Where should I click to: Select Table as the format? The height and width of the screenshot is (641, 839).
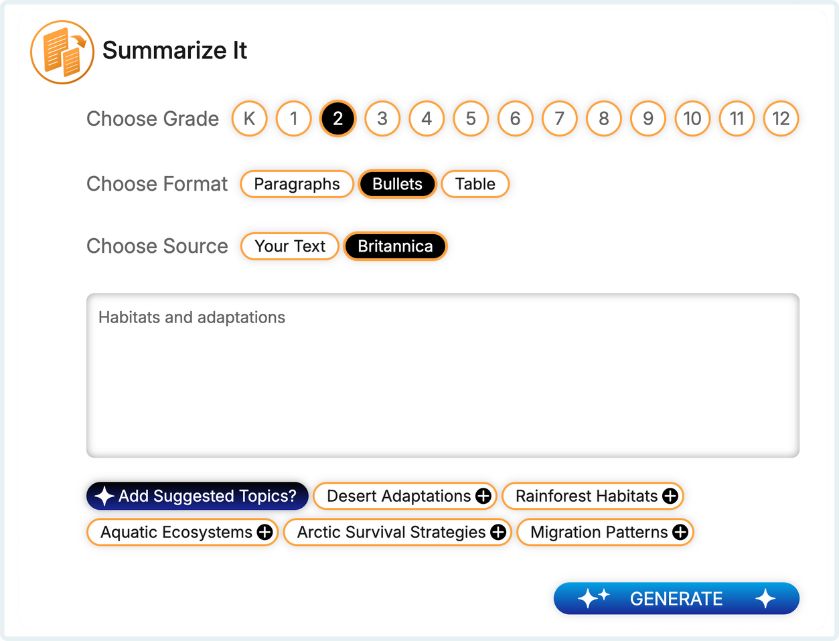[x=475, y=184]
